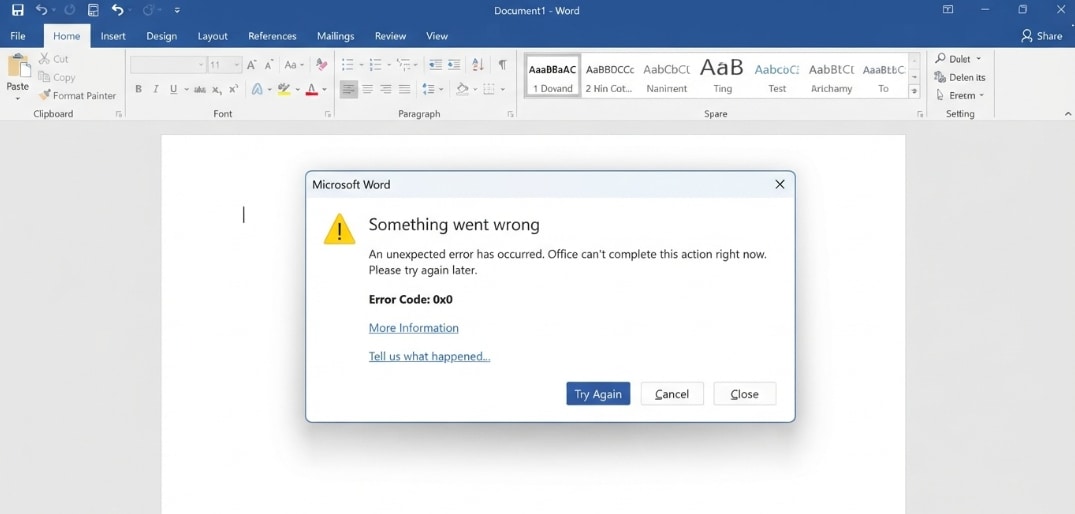Click the Multilevel List icon
1075x514 pixels.
click(x=404, y=65)
